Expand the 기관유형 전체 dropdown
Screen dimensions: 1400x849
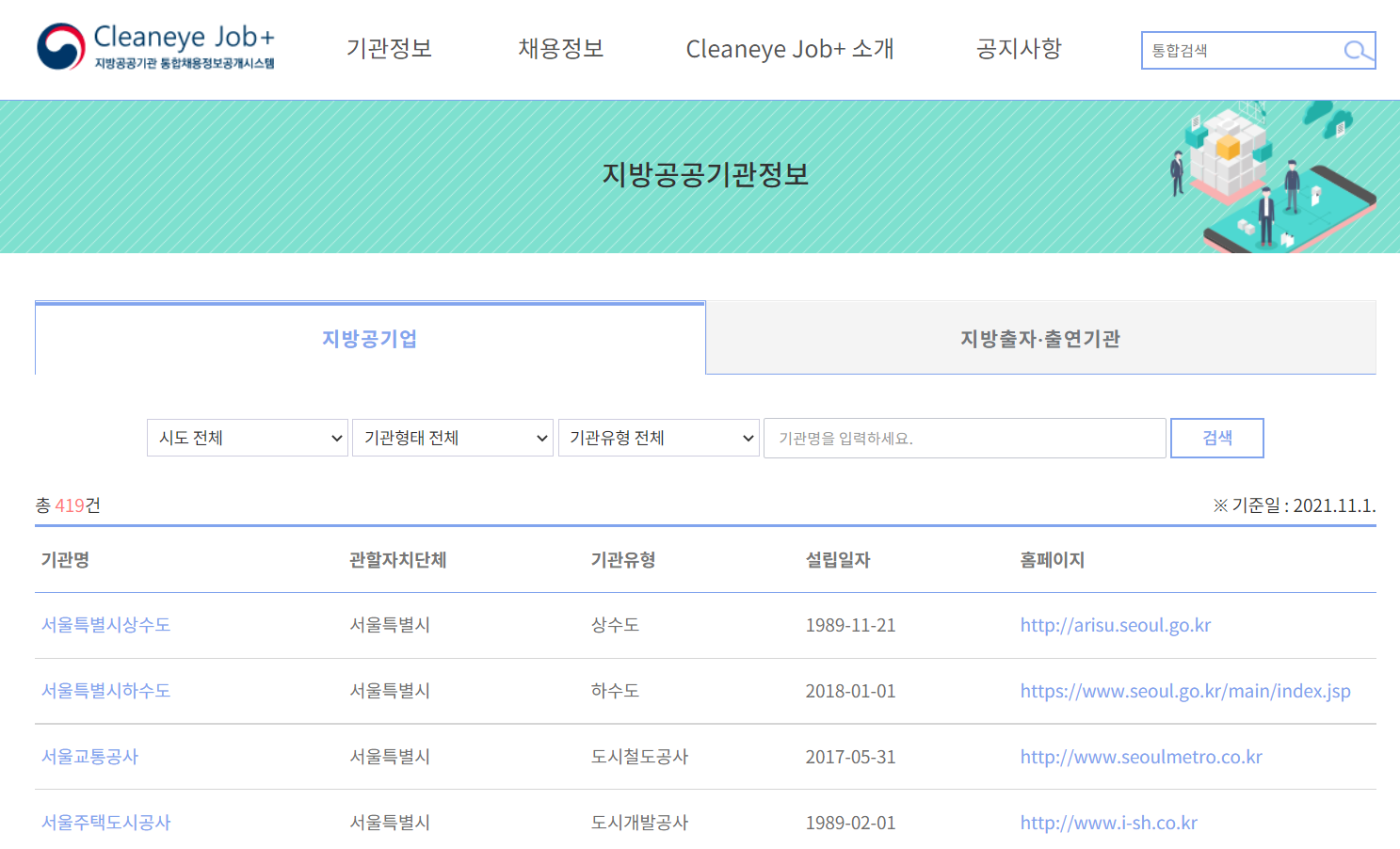[x=659, y=438]
